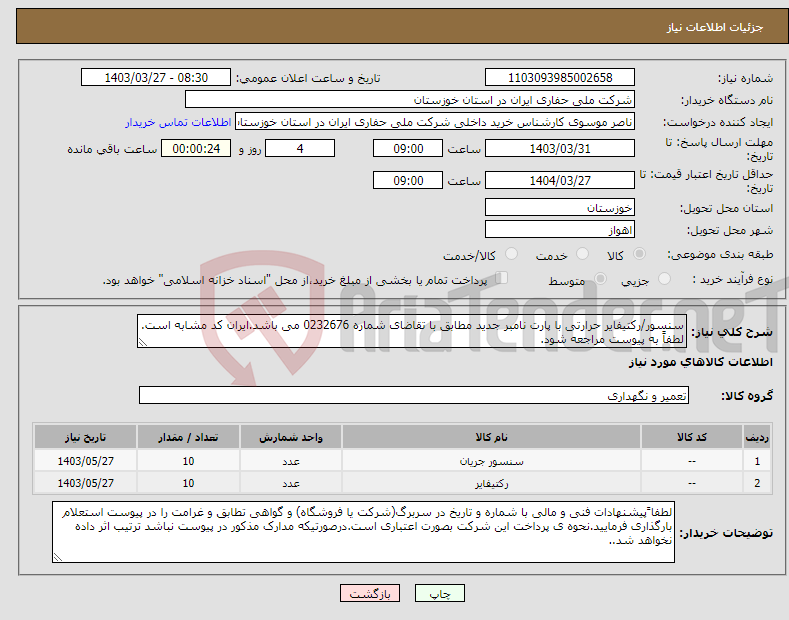This screenshot has width=789, height=620.
Task: Click the resize handle of description text area
Action: coord(143,343)
